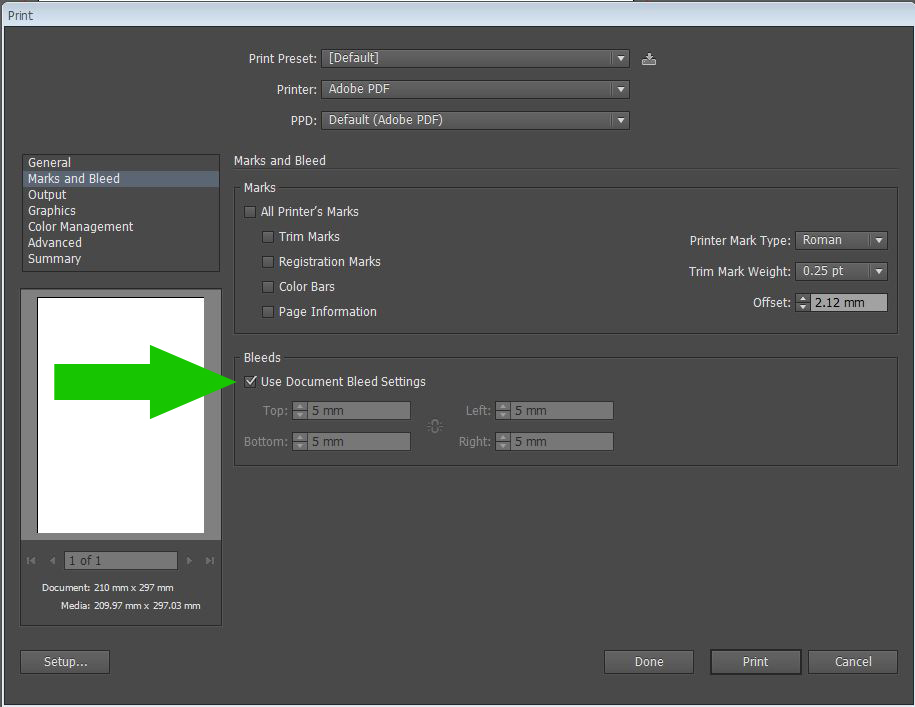
Task: Go to first page in preview
Action: [32, 561]
